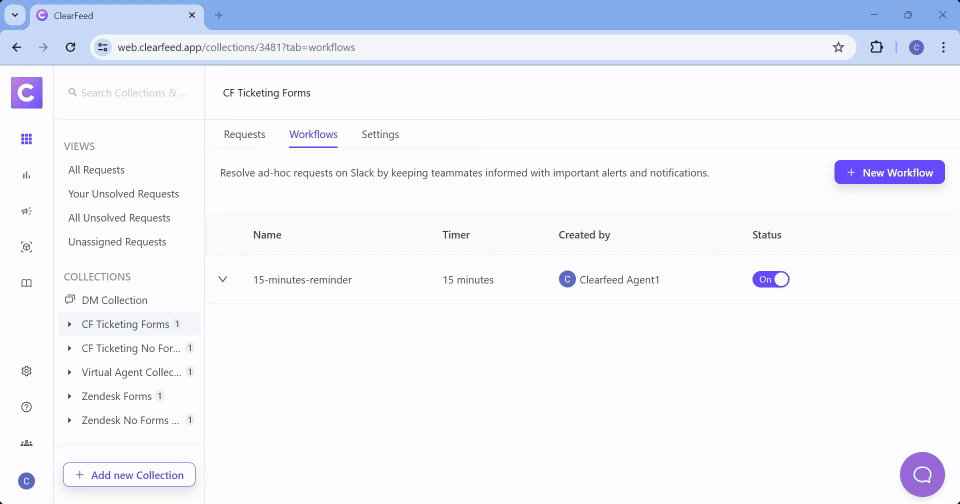This screenshot has height=504, width=960.
Task: Open the knowledge base book icon
Action: (27, 283)
